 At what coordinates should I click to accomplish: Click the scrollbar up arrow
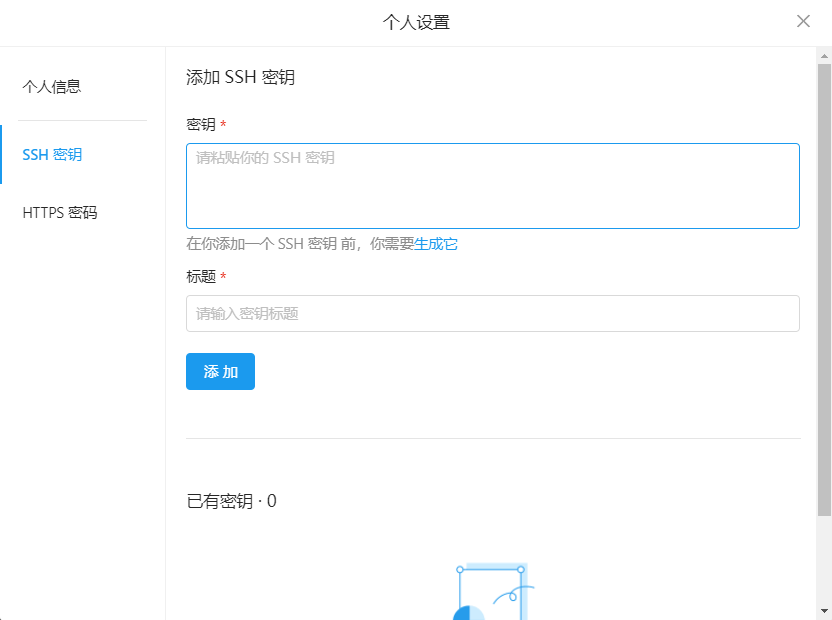click(824, 56)
